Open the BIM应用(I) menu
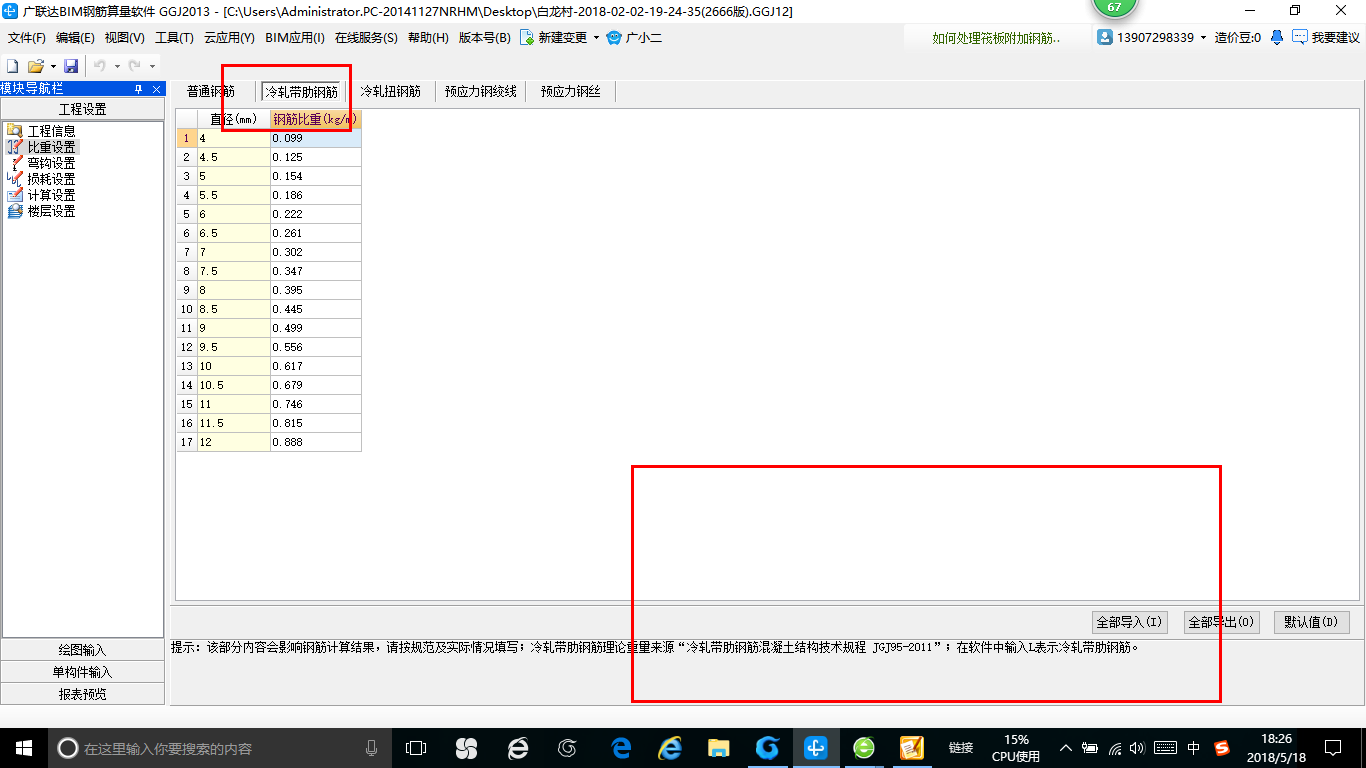Screen dimensions: 1366x768 pos(295,38)
